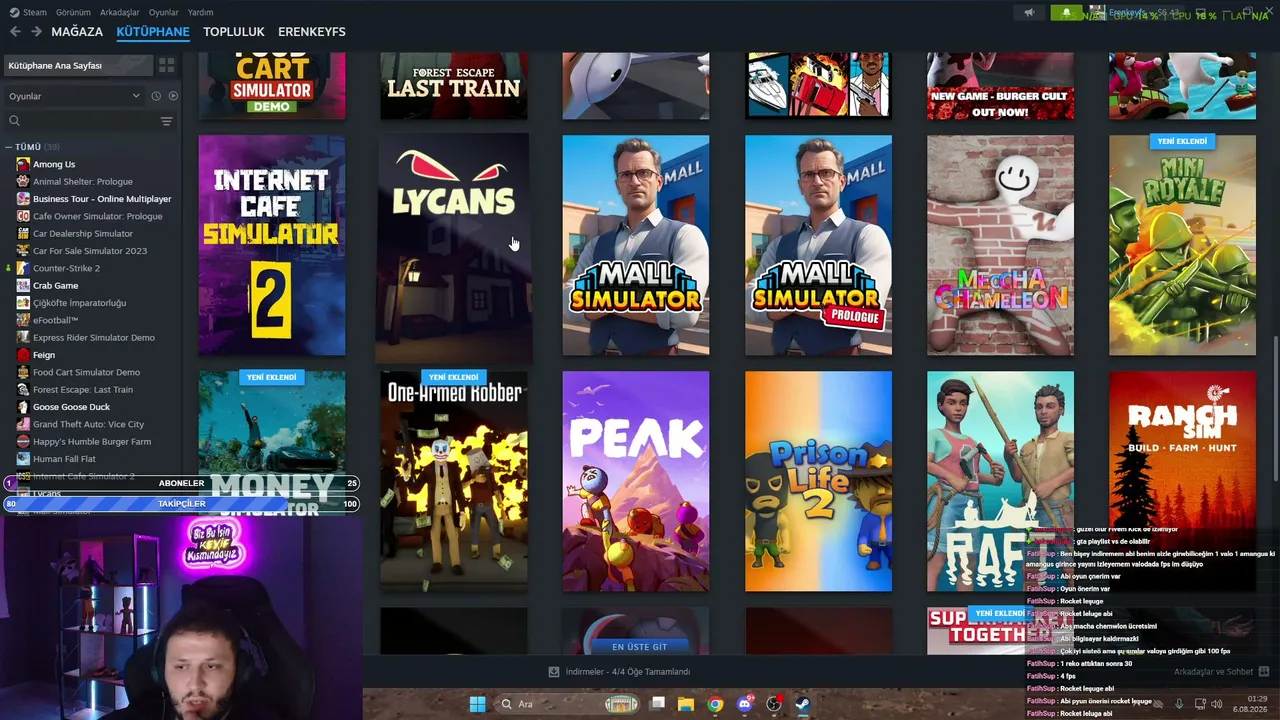Expand the Oyunlar filter dropdown
The width and height of the screenshot is (1280, 720).
coord(75,96)
